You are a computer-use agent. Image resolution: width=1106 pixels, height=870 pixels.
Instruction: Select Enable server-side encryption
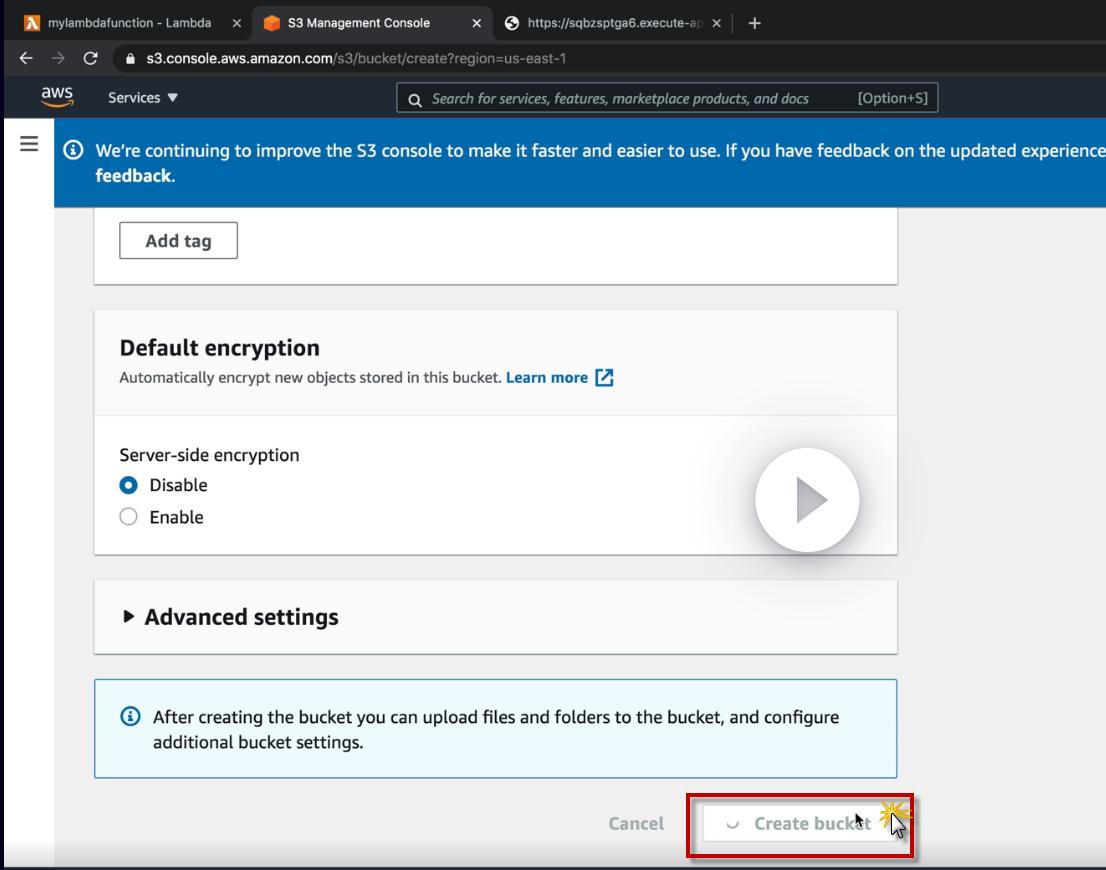click(128, 517)
